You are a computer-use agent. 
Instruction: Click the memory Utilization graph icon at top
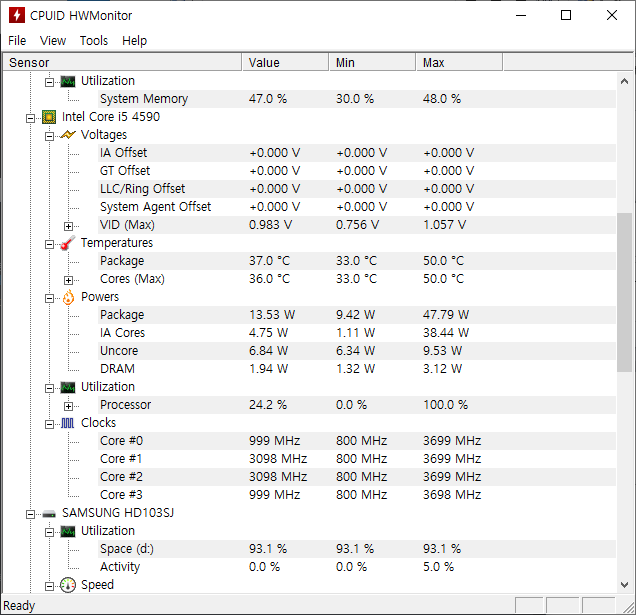coord(68,82)
